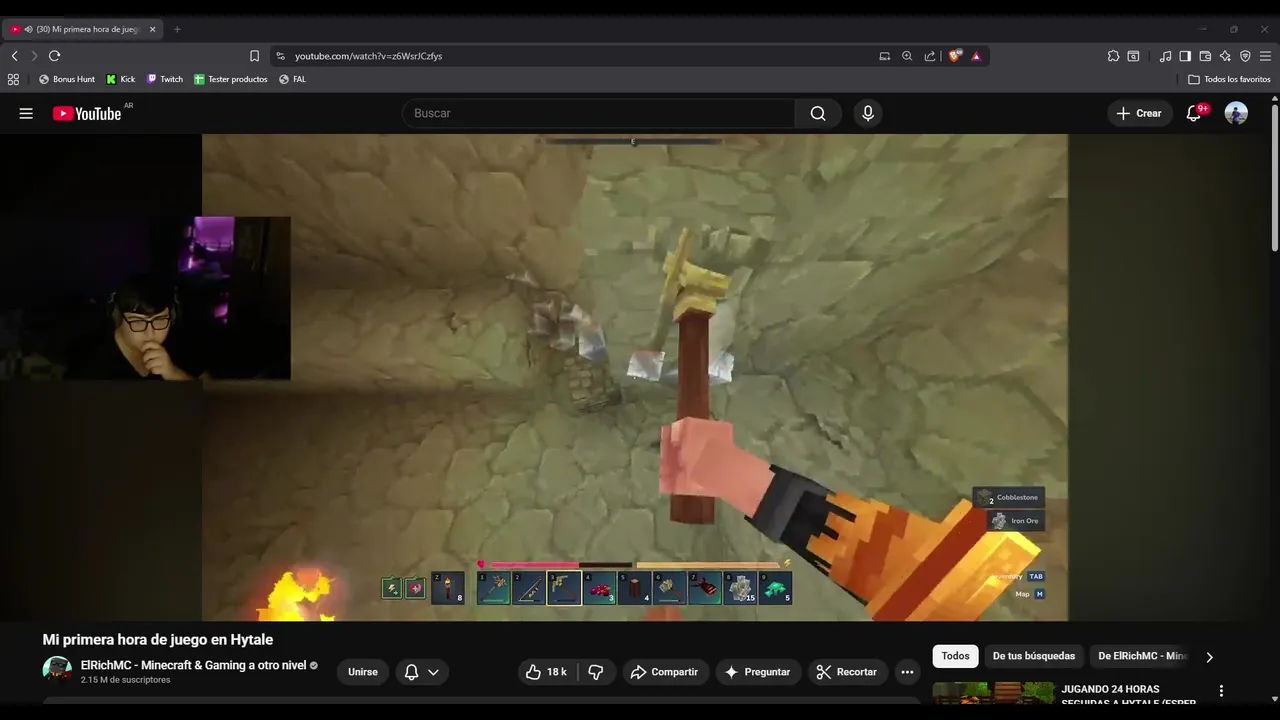Click the Recortar button
This screenshot has width=1280, height=720.
[847, 672]
